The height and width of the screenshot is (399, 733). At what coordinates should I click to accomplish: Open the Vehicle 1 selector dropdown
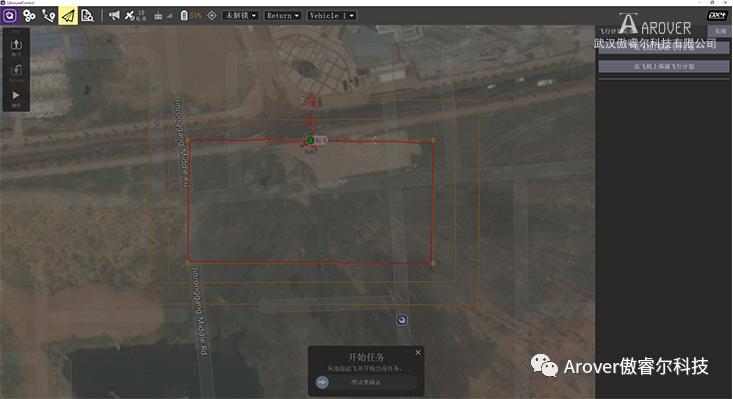click(332, 15)
